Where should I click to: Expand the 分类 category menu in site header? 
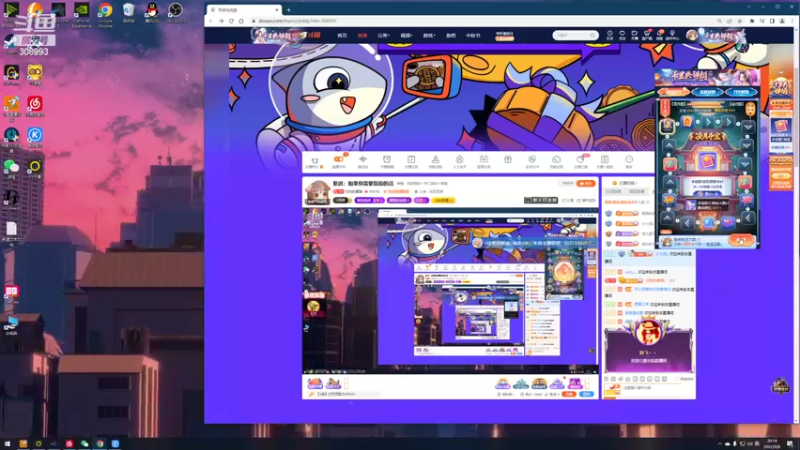(383, 35)
